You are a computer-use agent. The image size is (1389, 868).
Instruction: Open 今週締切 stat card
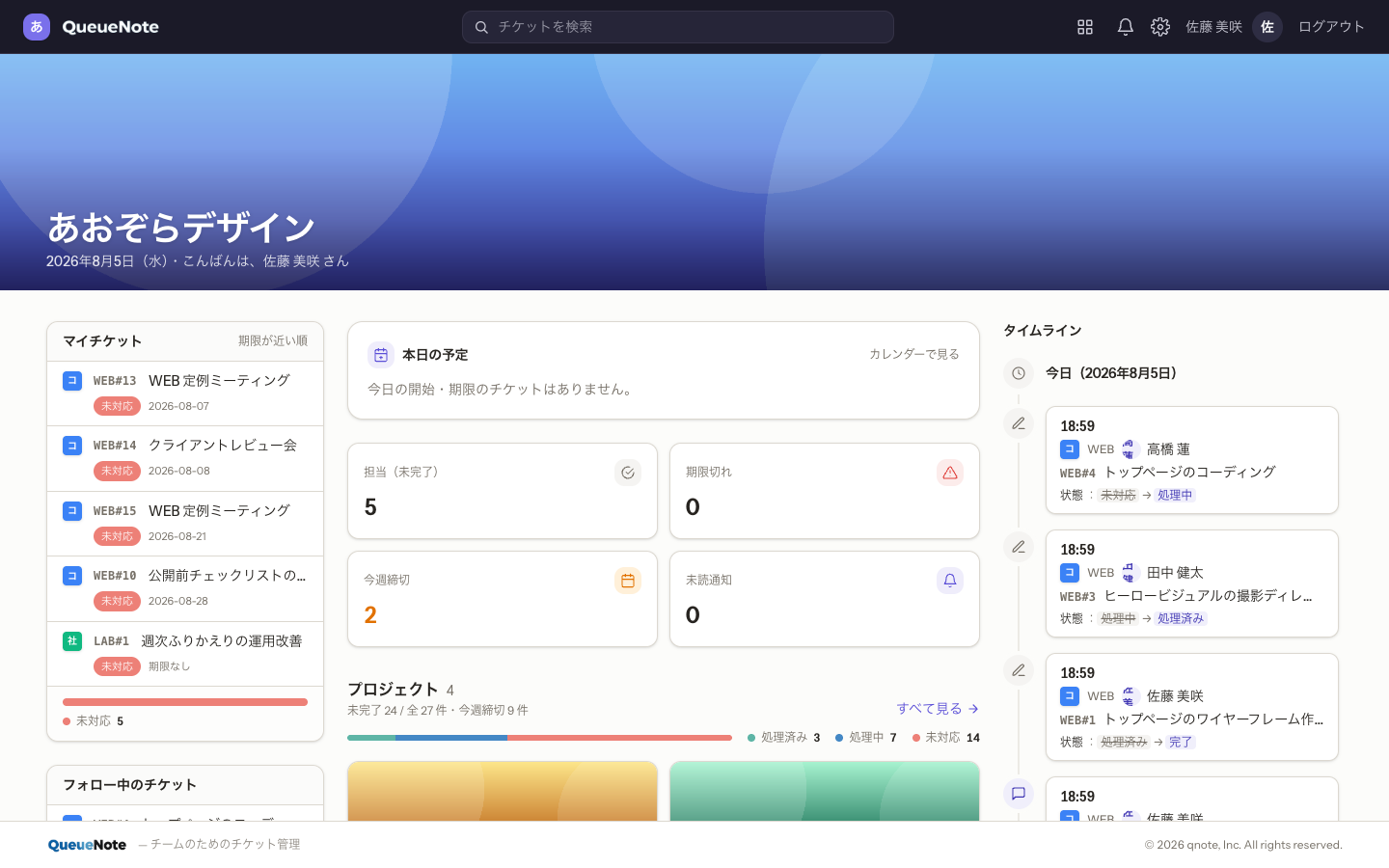pyautogui.click(x=503, y=599)
